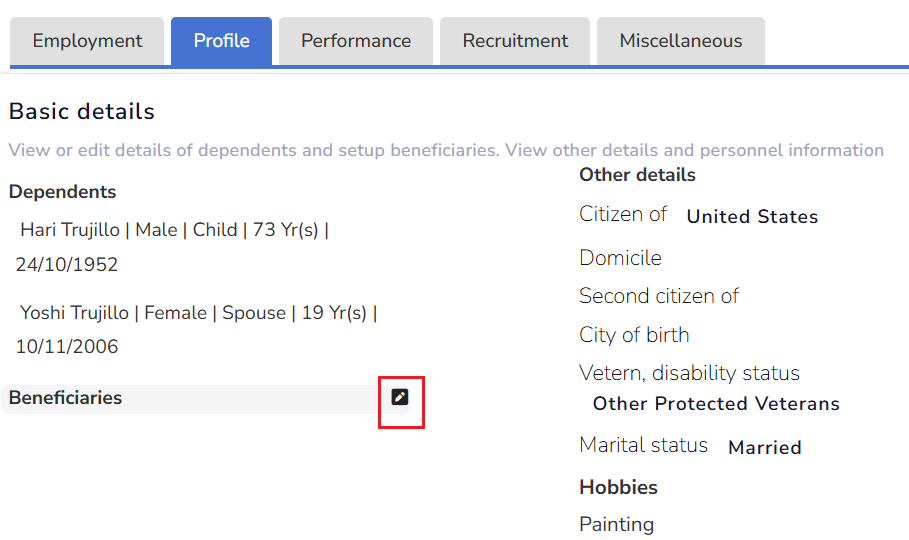
Task: Click the Married marital status value
Action: (x=765, y=448)
